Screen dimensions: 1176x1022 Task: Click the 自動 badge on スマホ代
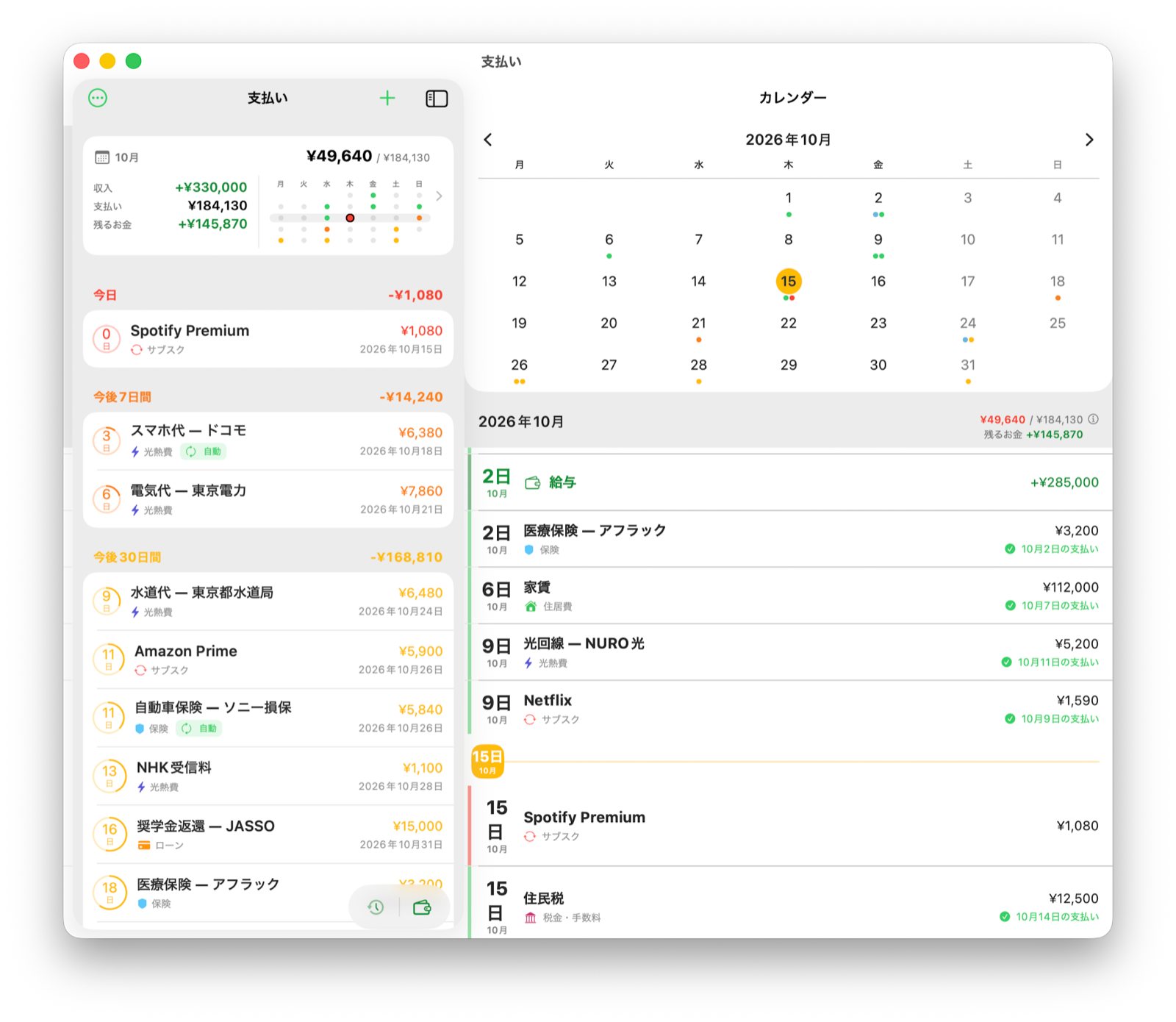coord(203,451)
